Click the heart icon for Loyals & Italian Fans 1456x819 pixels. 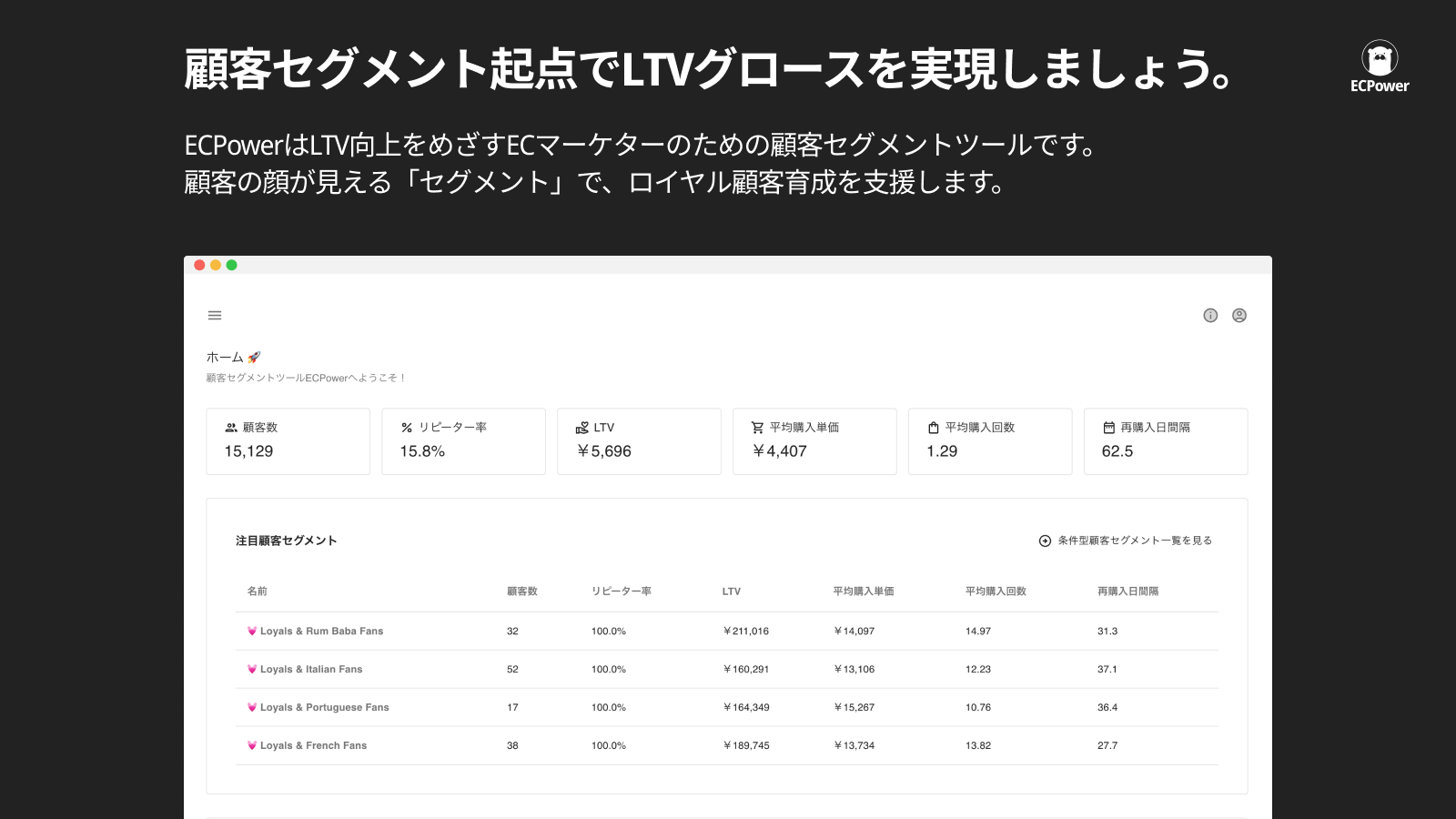coord(252,669)
